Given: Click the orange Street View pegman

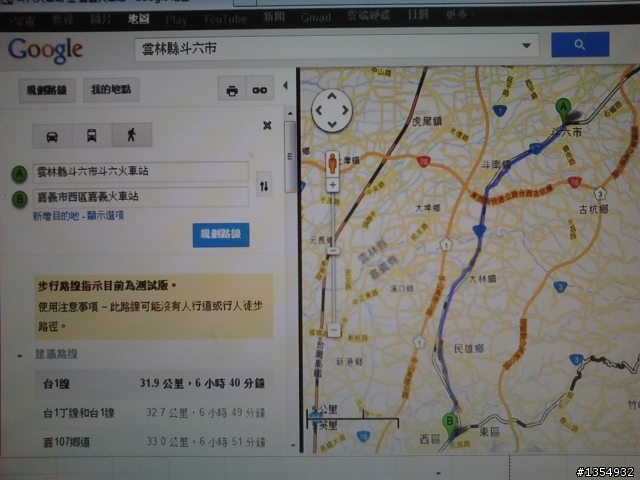Looking at the screenshot, I should 333,163.
